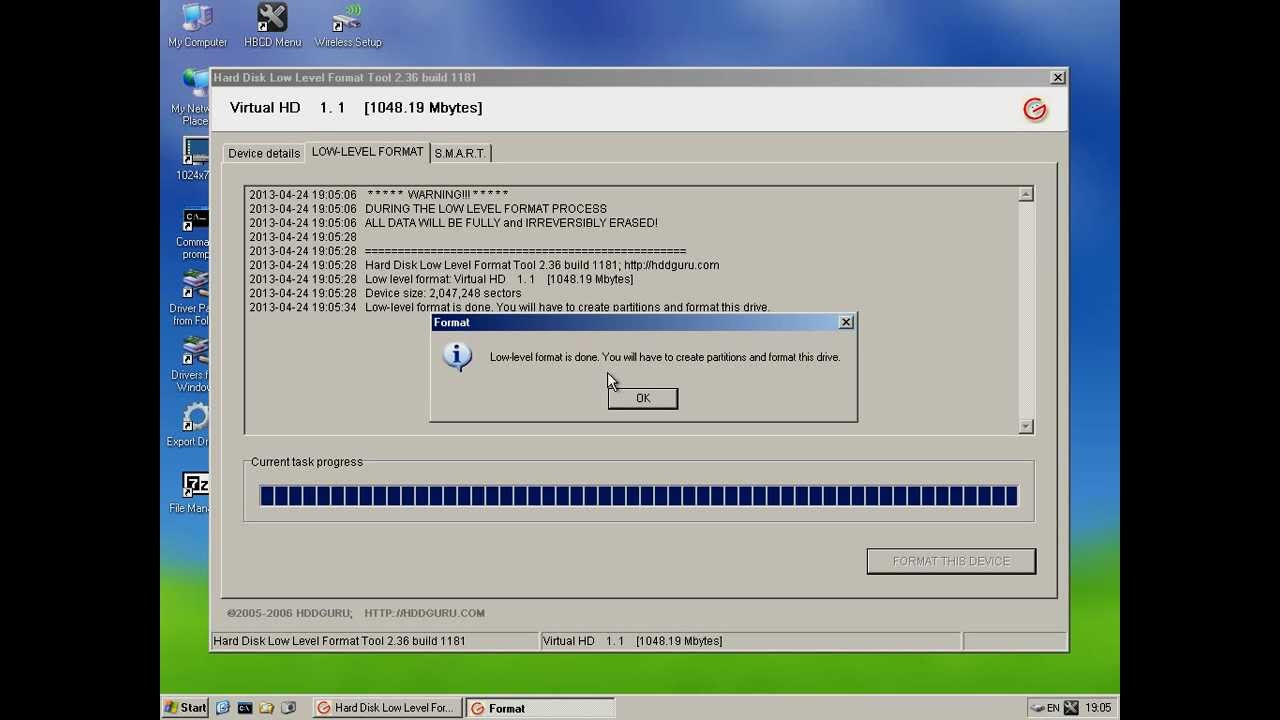Open the Wireless Setup desktop icon
This screenshot has width=1280, height=720.
(x=347, y=25)
